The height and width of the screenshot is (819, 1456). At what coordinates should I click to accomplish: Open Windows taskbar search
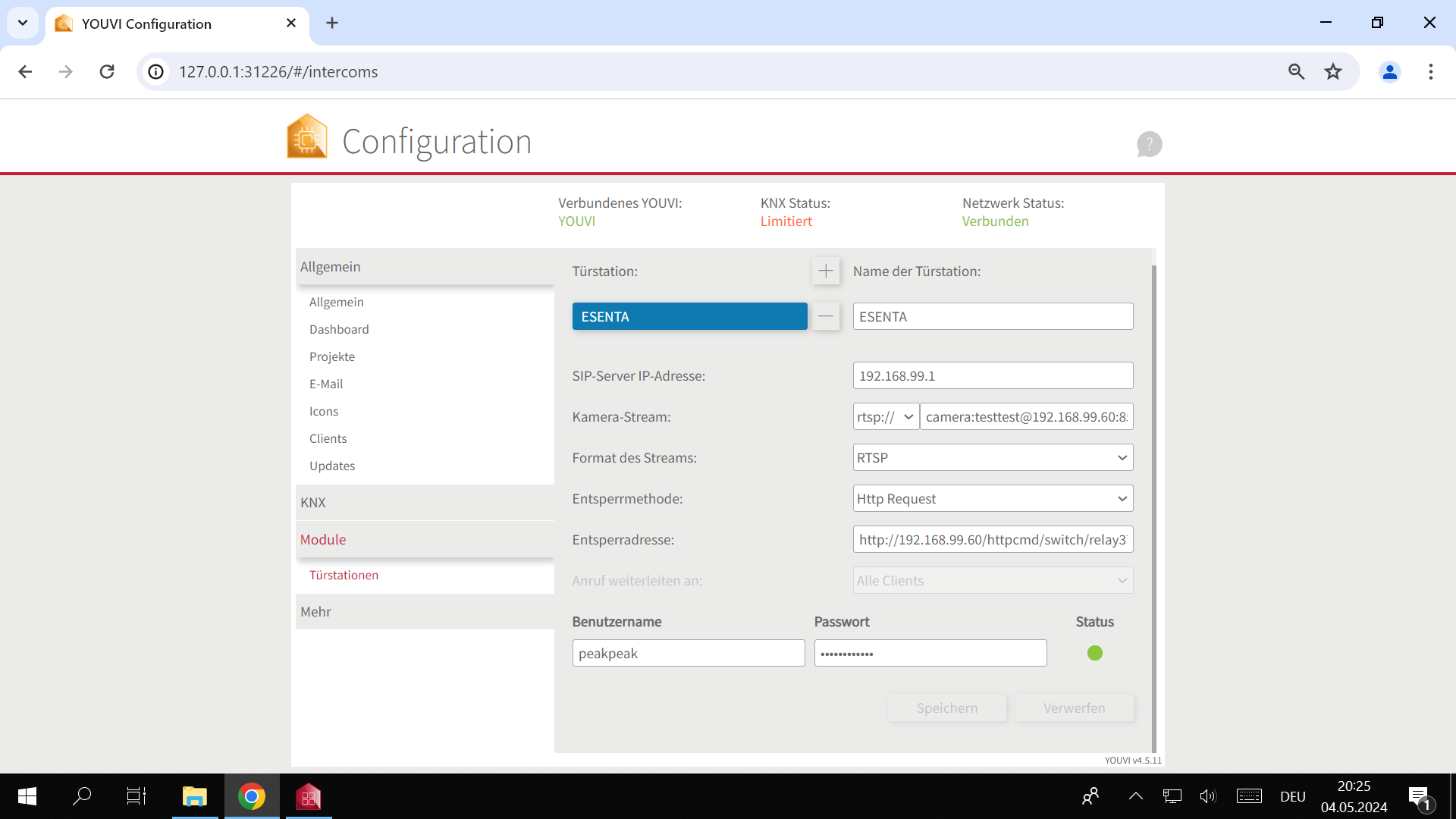[x=82, y=796]
